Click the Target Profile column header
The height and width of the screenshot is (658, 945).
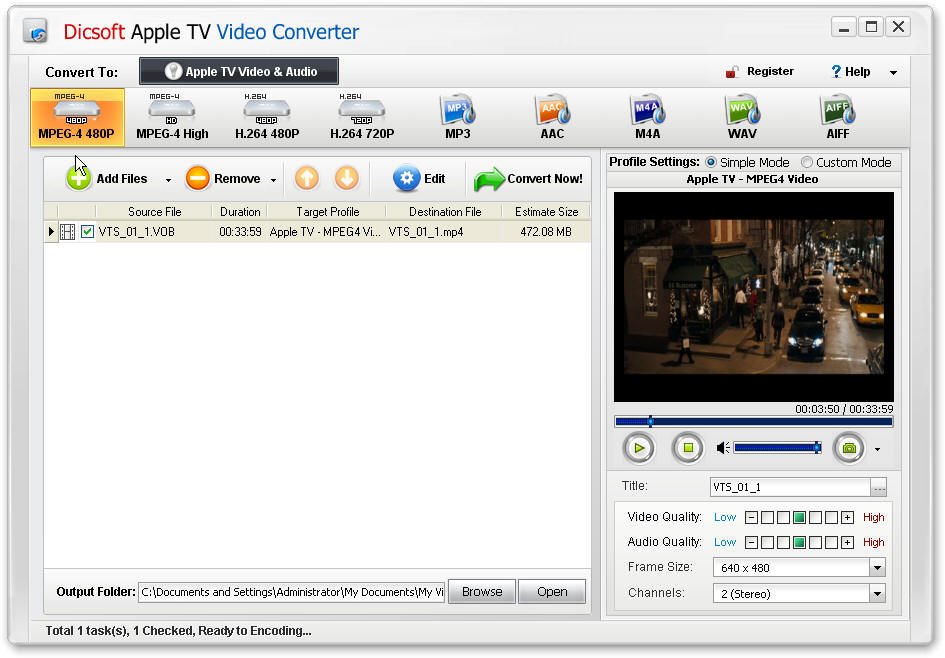(x=327, y=212)
